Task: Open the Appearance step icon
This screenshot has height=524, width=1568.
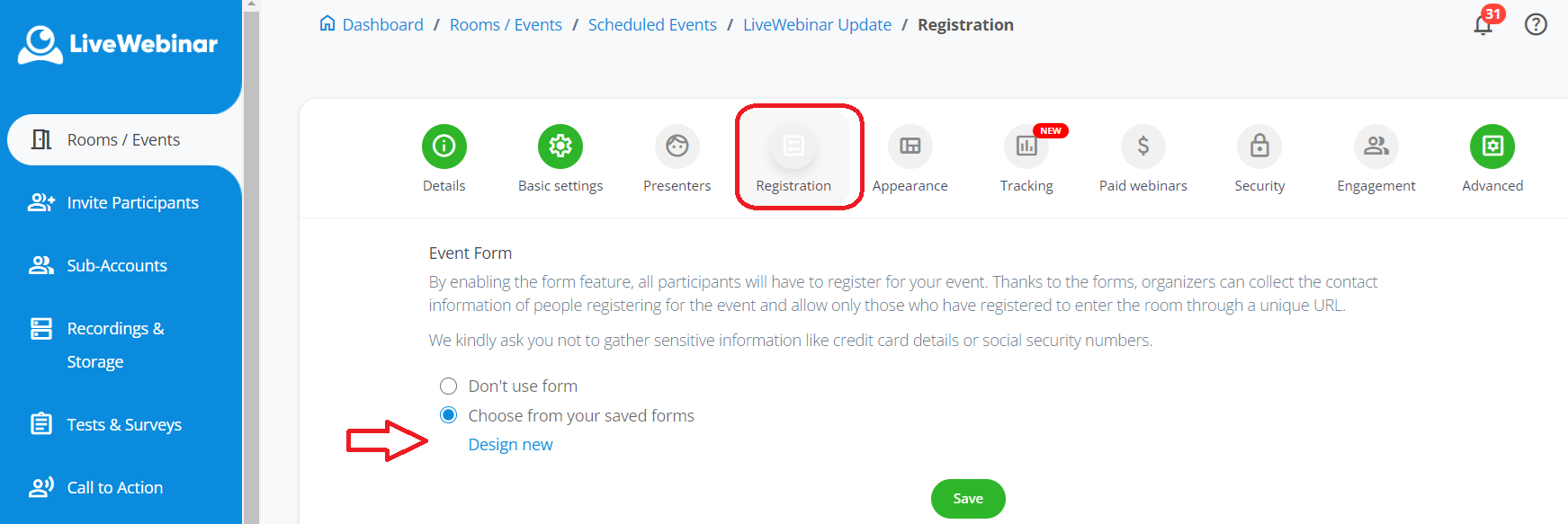Action: point(909,146)
